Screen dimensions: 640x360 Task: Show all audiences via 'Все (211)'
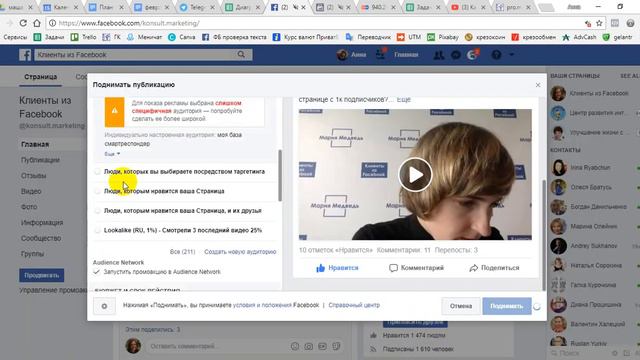(182, 252)
